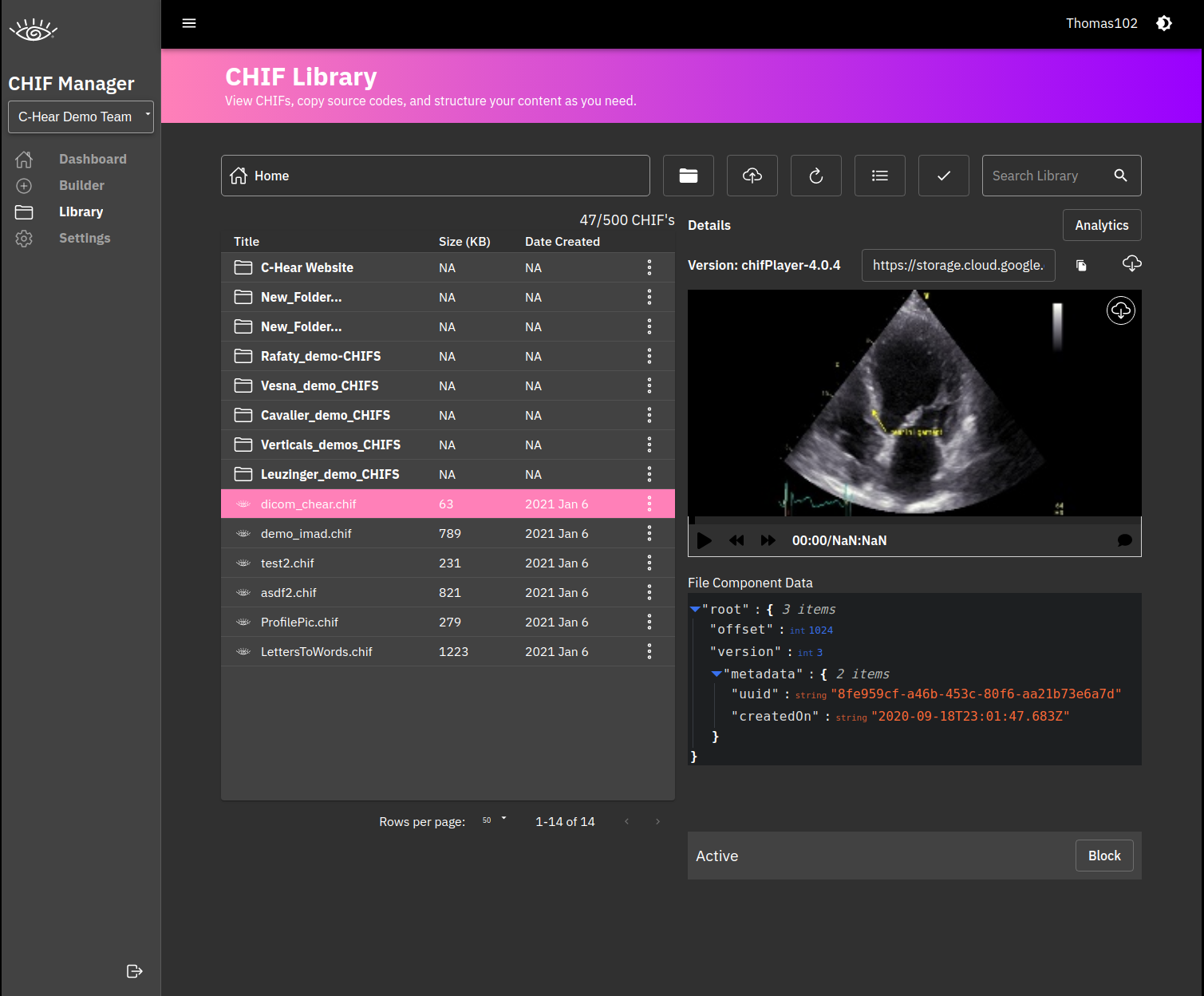The height and width of the screenshot is (996, 1204).
Task: Open options menu for asdf2.chif
Action: pos(649,592)
